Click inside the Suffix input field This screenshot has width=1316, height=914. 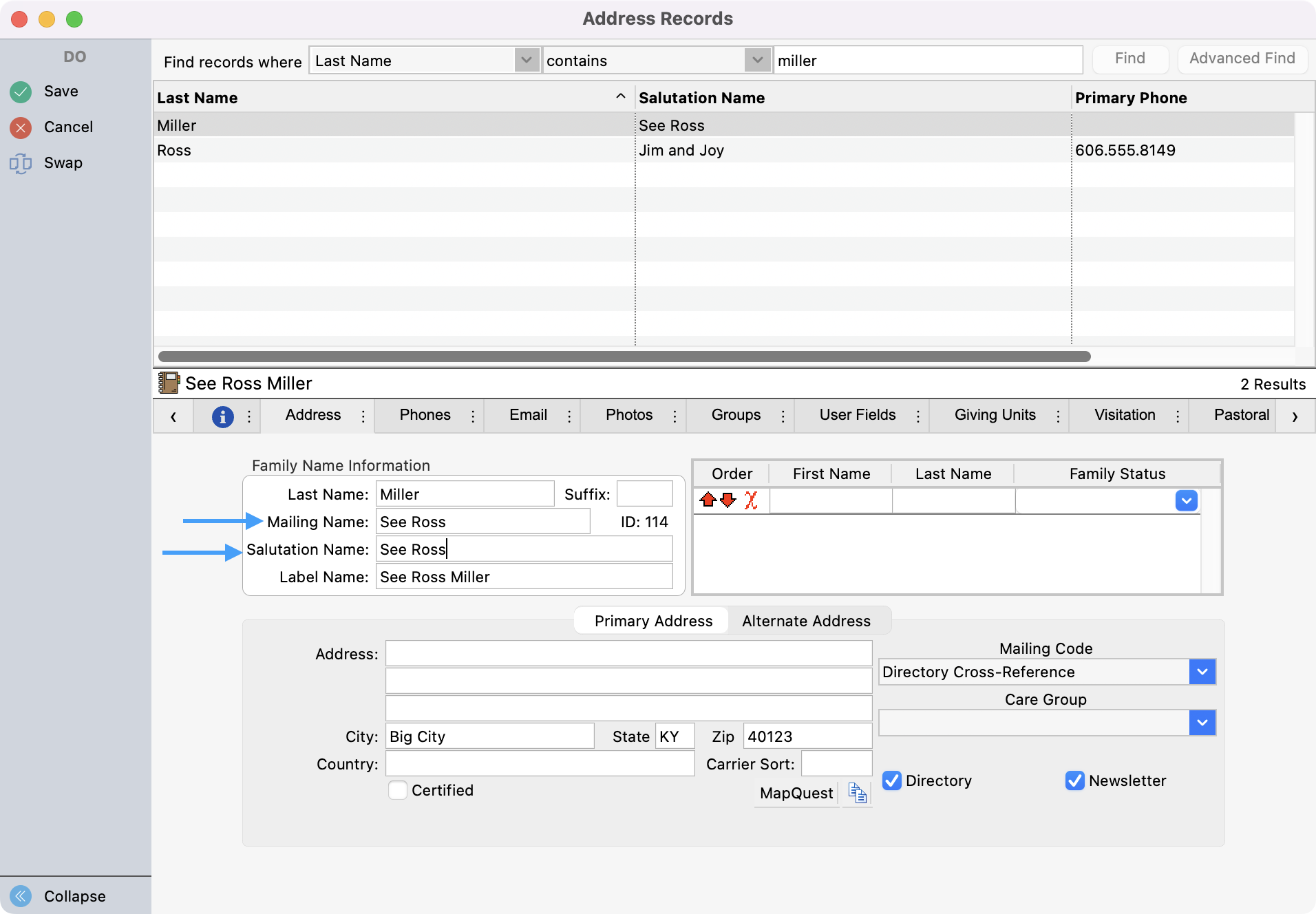644,493
